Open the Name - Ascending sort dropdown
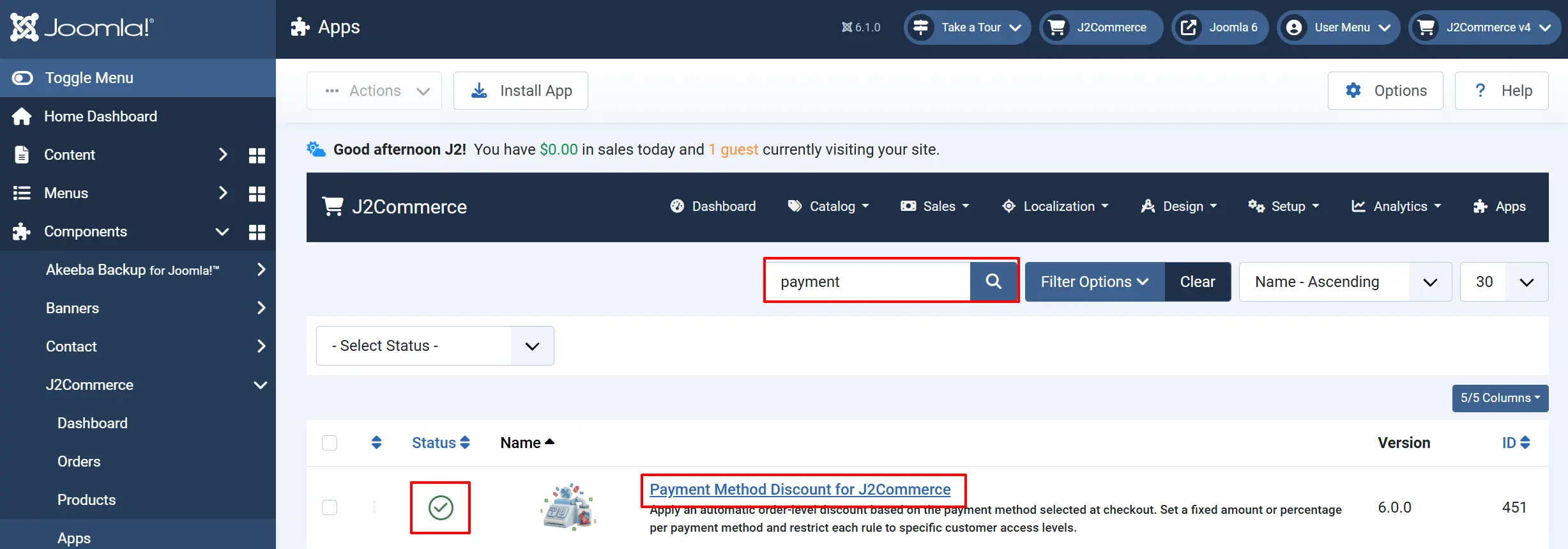Screen dimensions: 1568x549 [1345, 282]
